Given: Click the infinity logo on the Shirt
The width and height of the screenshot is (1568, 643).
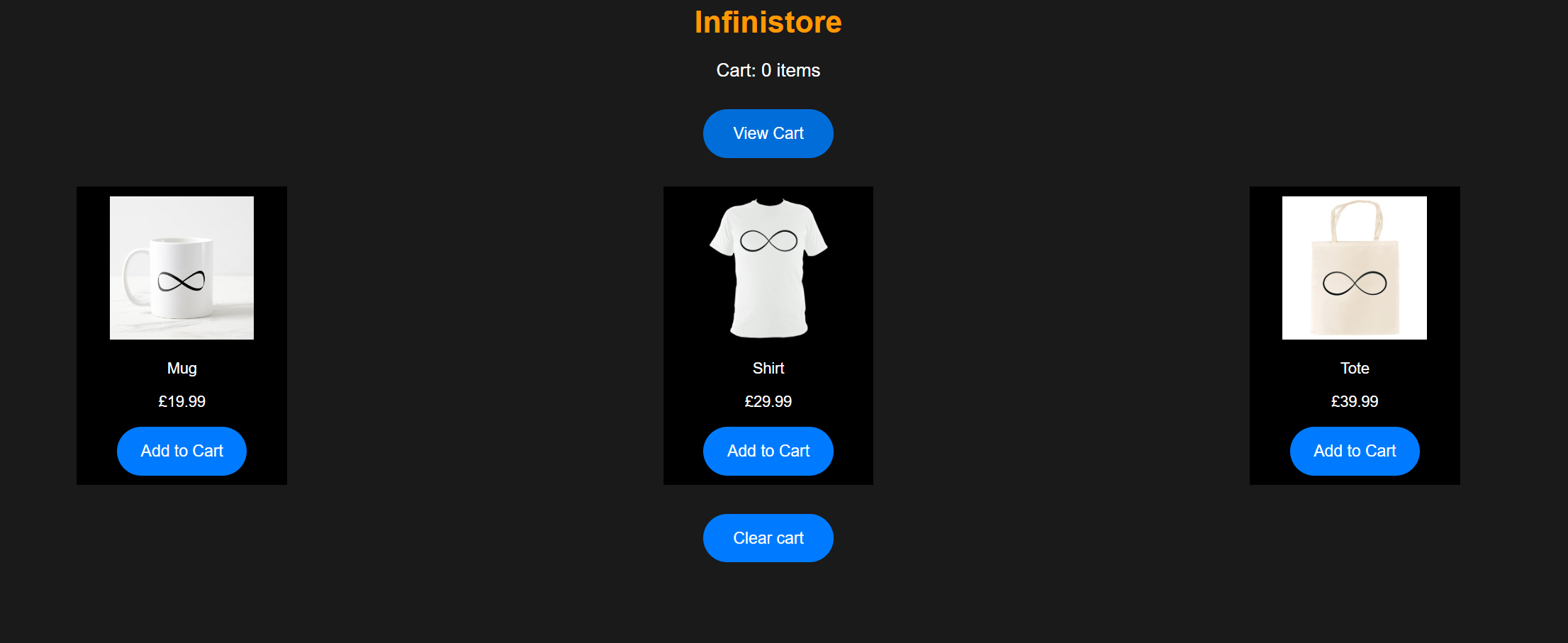Looking at the screenshot, I should tap(768, 241).
